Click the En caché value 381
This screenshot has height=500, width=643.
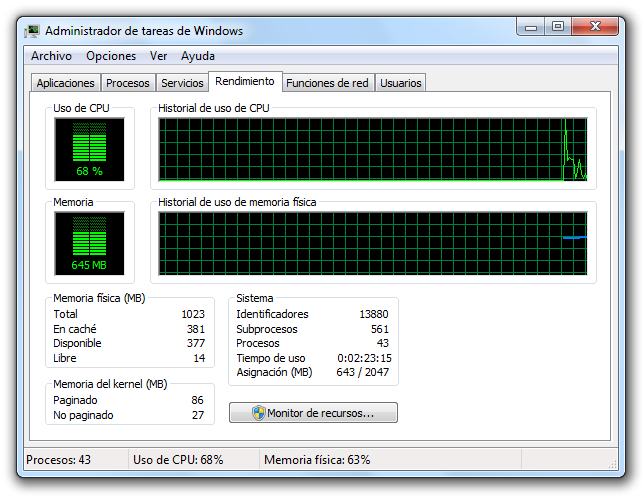(196, 329)
